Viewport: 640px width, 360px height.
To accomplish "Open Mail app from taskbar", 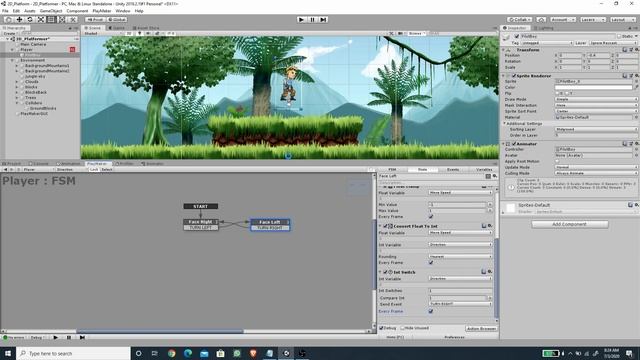I will coord(204,353).
